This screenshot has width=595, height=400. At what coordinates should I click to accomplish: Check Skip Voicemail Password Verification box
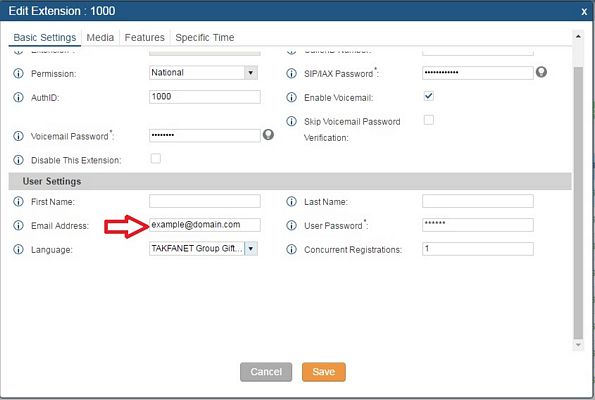click(428, 120)
